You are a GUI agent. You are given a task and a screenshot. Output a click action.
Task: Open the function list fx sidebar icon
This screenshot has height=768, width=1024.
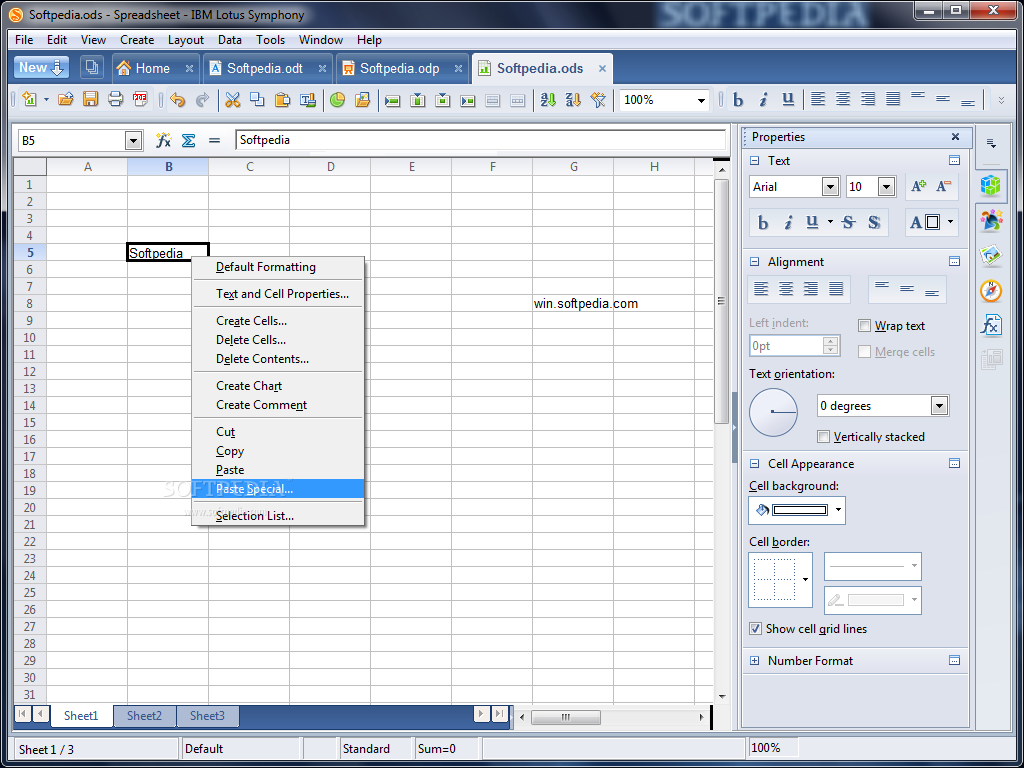(991, 325)
